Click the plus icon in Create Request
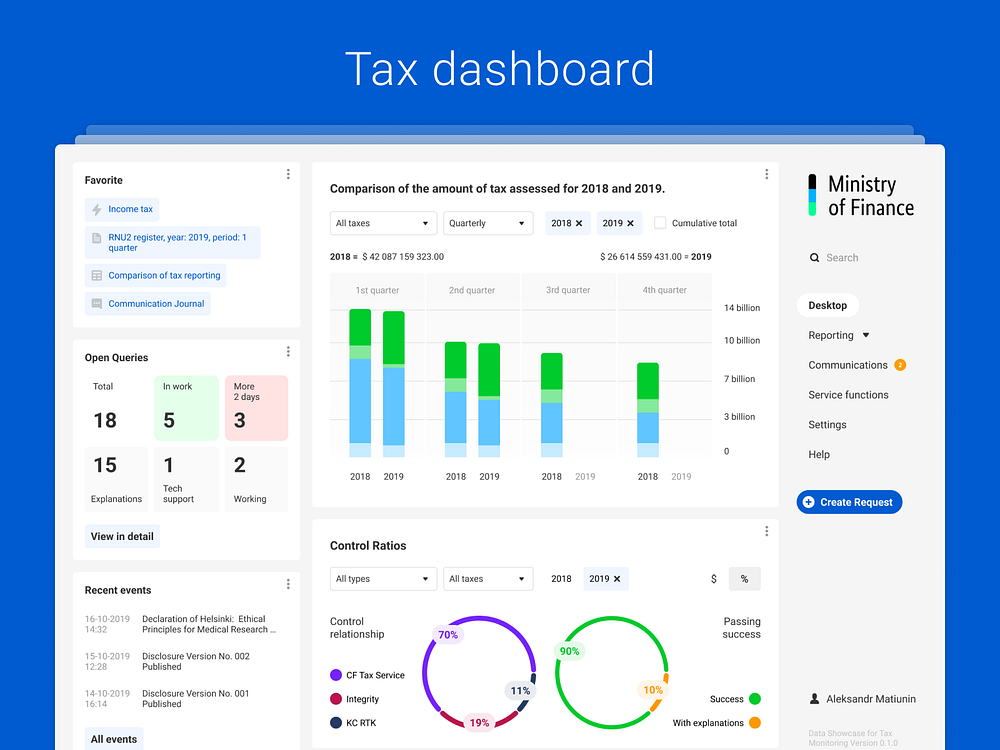 coord(809,502)
